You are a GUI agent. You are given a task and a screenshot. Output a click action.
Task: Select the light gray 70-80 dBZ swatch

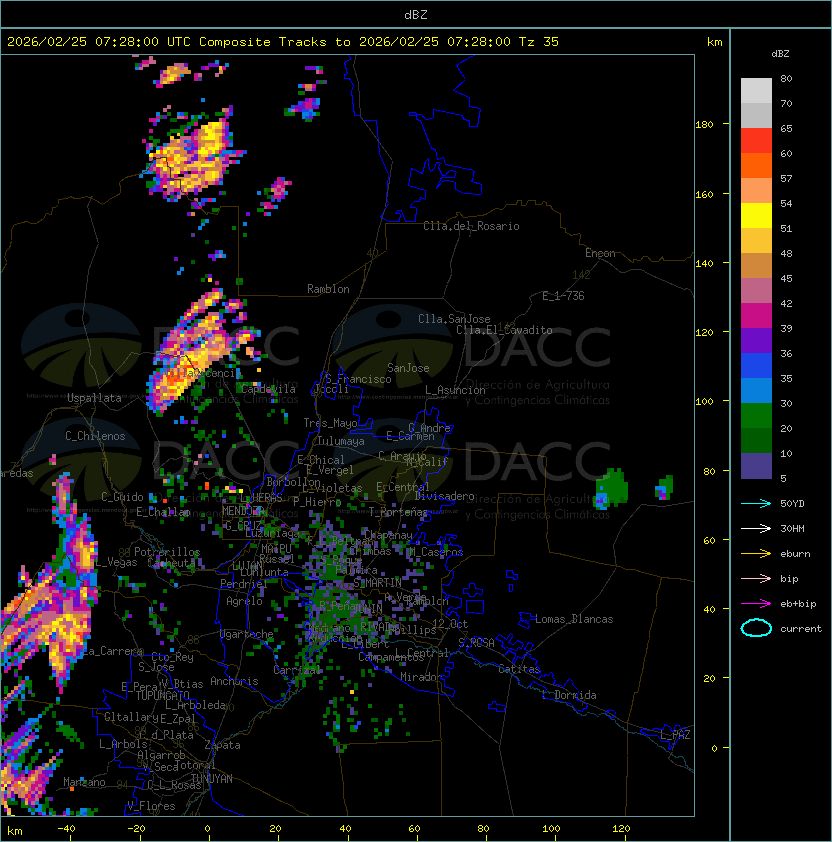pyautogui.click(x=756, y=91)
